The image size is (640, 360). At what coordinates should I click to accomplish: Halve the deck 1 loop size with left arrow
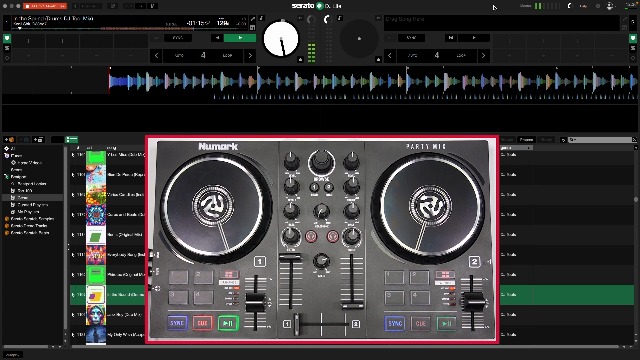pyautogui.click(x=156, y=56)
